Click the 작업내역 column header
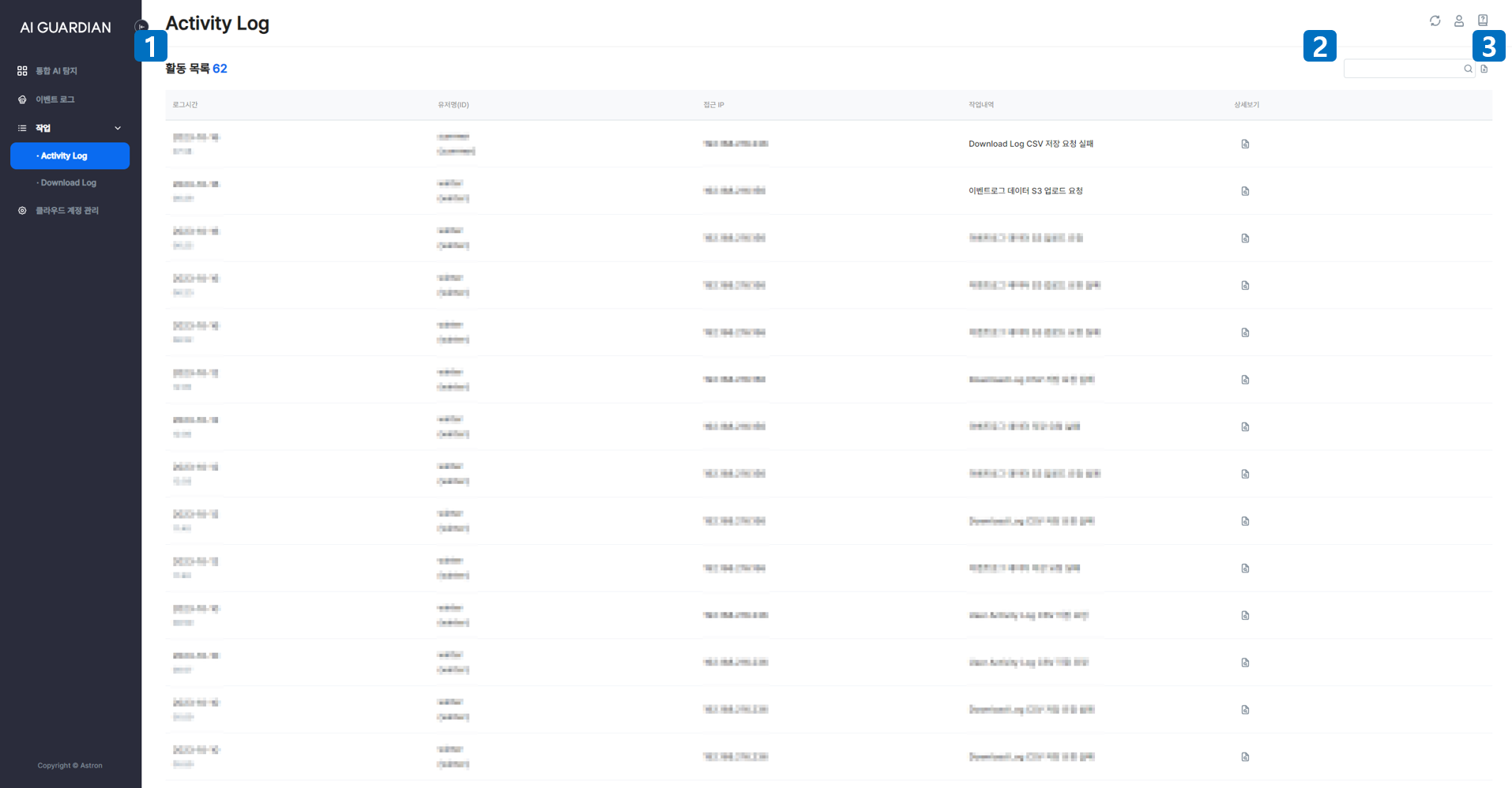 tap(981, 105)
